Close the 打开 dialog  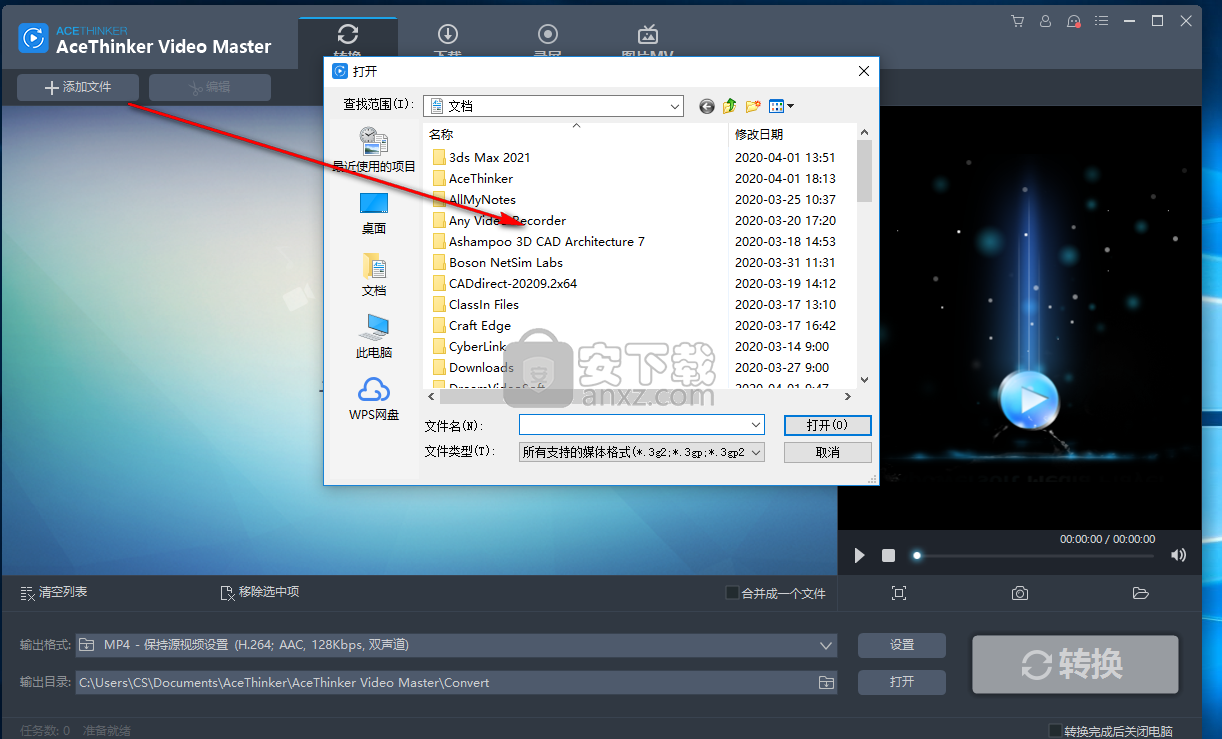[864, 71]
